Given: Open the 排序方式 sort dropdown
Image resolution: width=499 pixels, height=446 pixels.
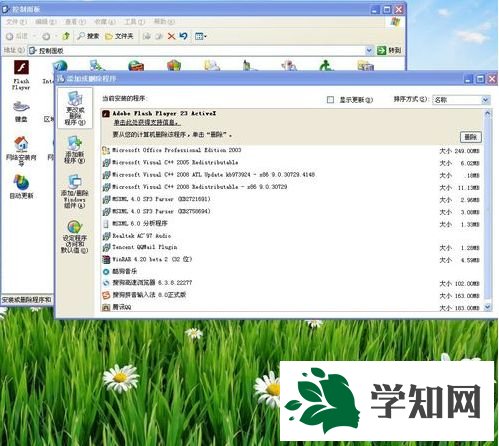Looking at the screenshot, I should (x=461, y=100).
